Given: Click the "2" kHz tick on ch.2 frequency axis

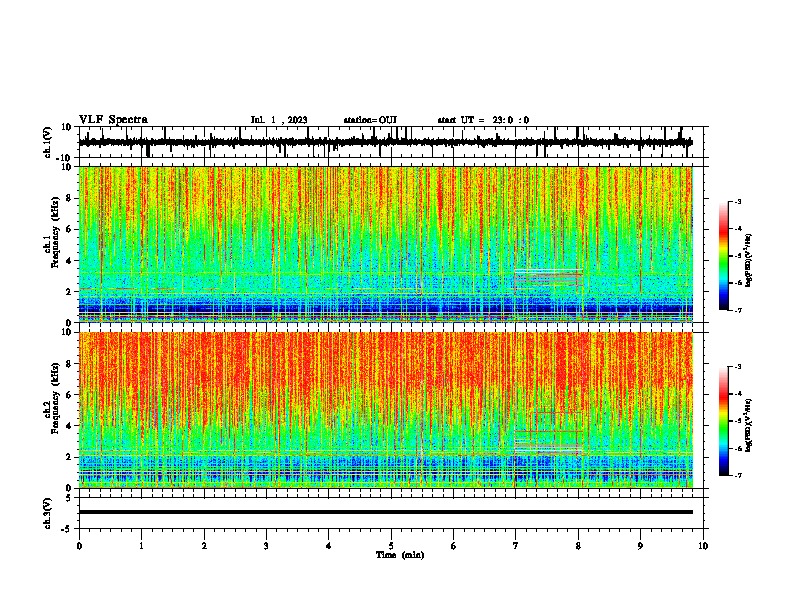Looking at the screenshot, I should click(70, 457).
